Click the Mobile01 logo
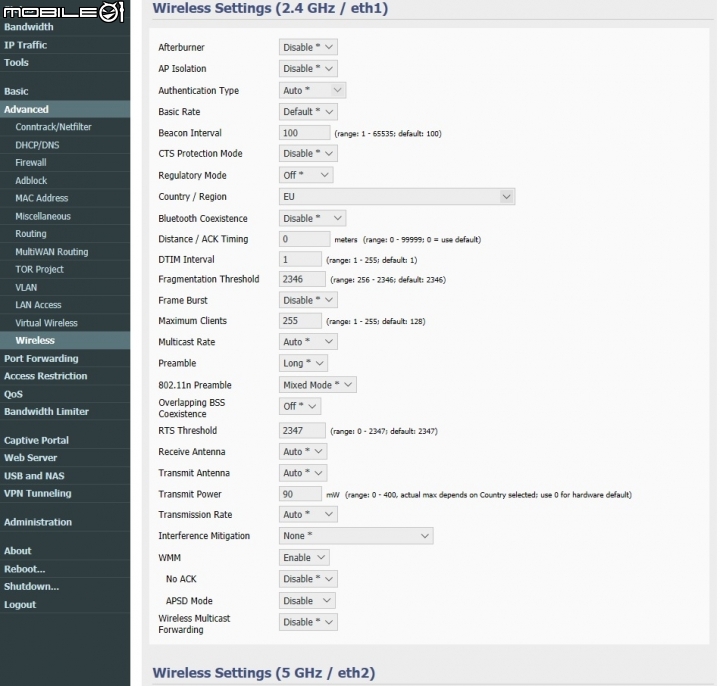 tap(65, 12)
